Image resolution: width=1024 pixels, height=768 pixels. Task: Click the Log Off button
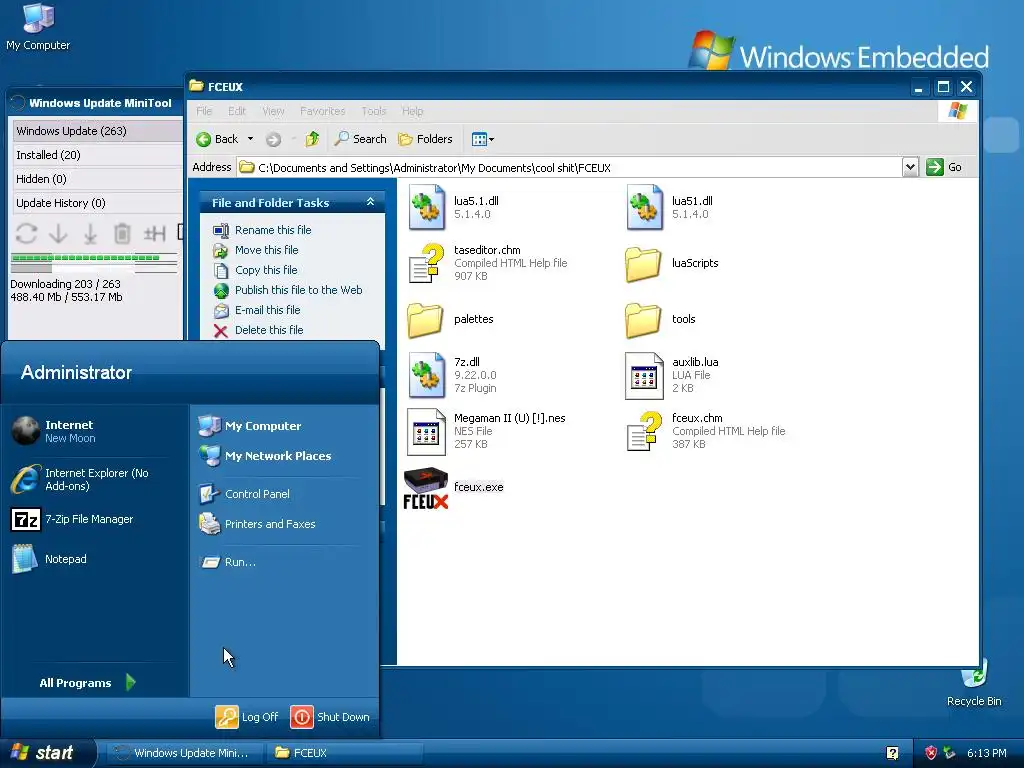pyautogui.click(x=248, y=716)
